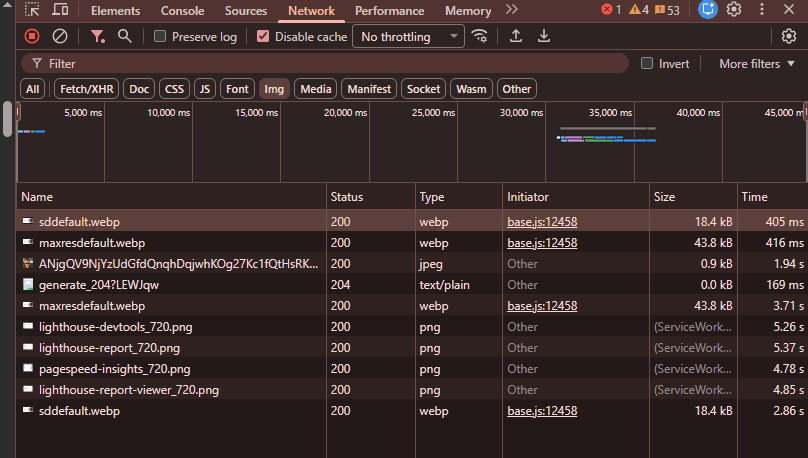This screenshot has width=808, height=458.
Task: Activate the inspect element picker icon
Action: [x=32, y=10]
